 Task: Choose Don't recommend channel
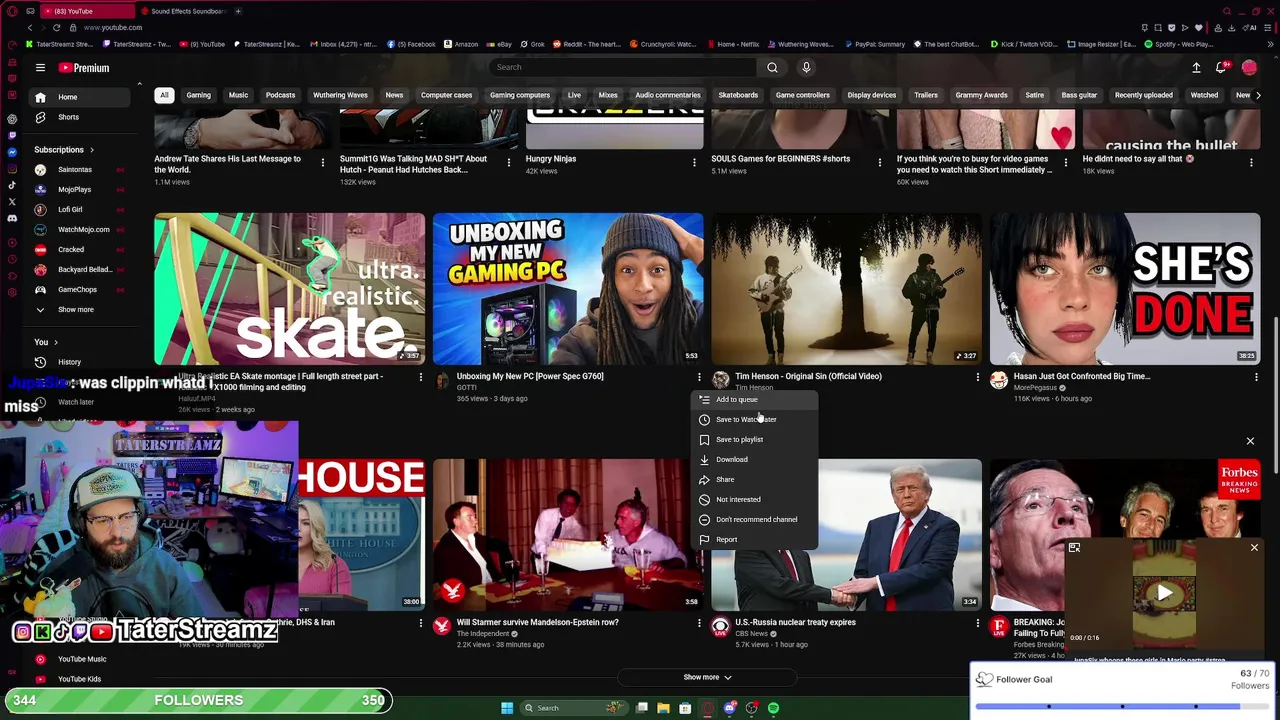(x=756, y=519)
